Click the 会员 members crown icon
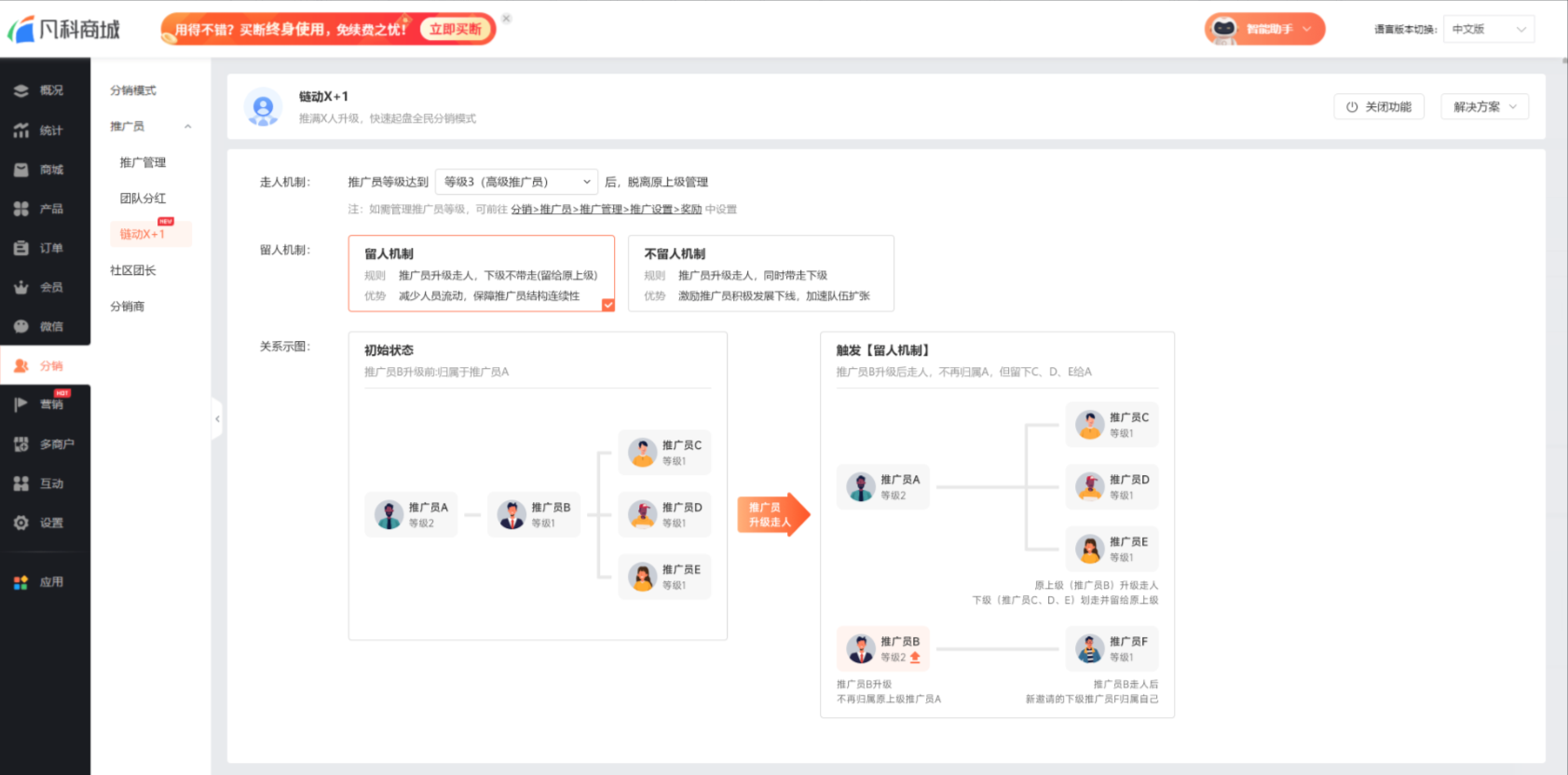 [x=20, y=287]
